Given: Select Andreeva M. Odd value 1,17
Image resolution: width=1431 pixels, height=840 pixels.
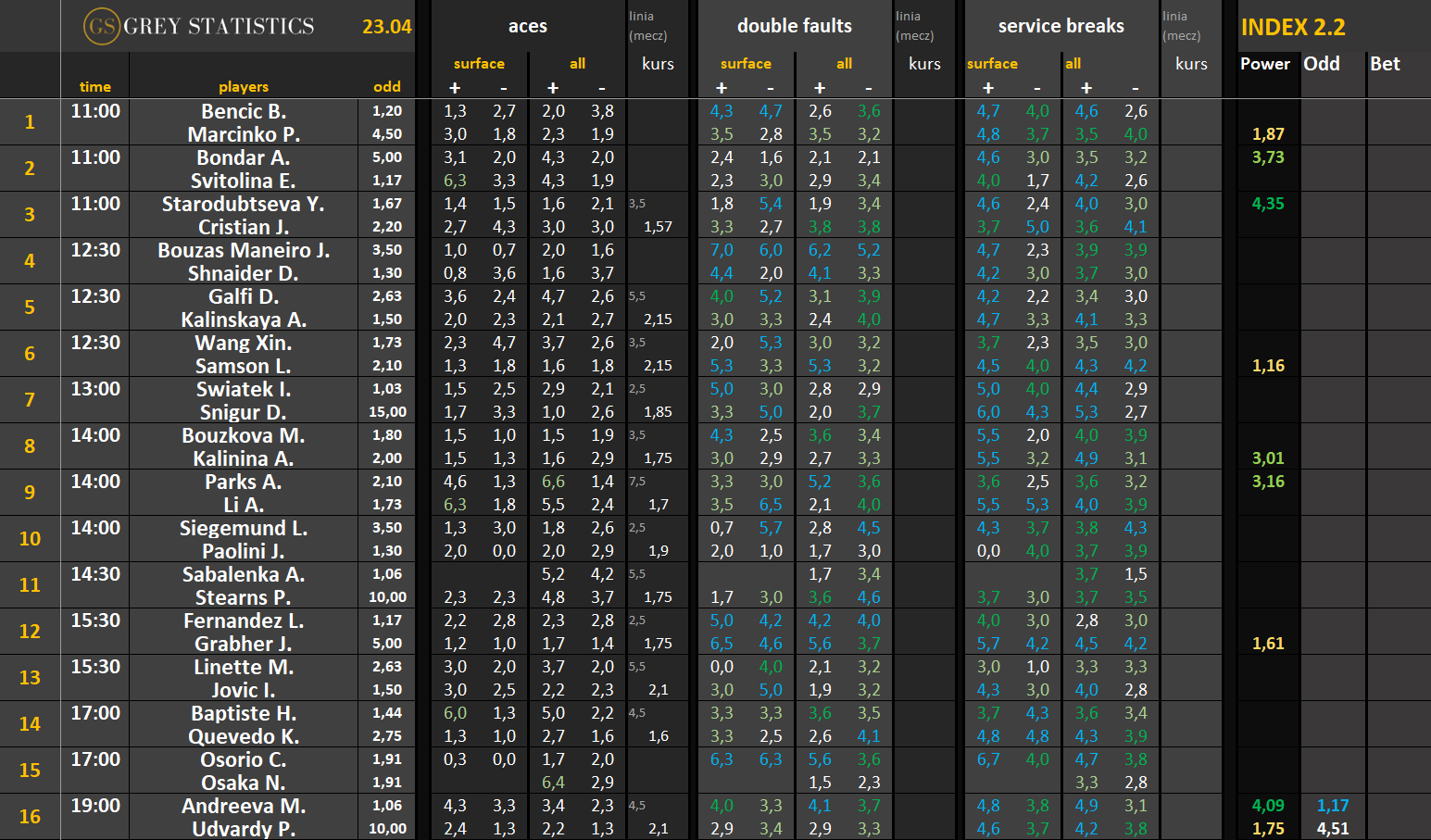Looking at the screenshot, I should [x=1332, y=806].
